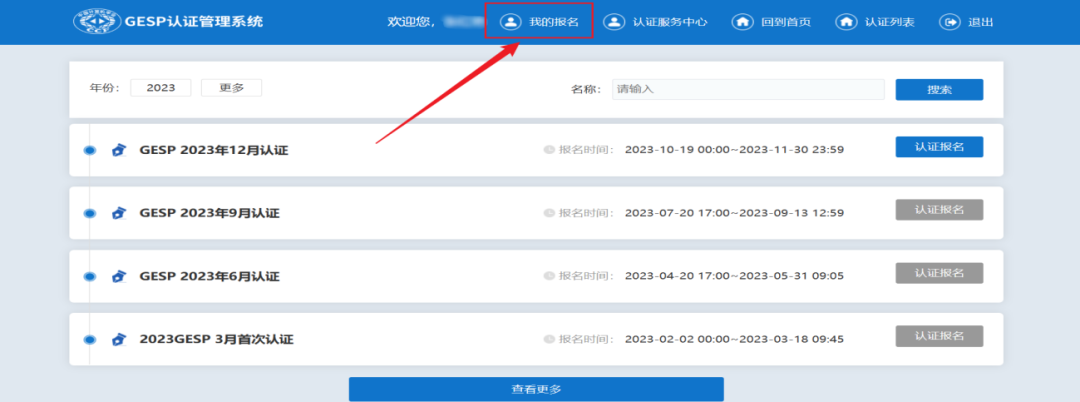Click the 欢迎您 greeting text
Screen dimensions: 1080x402
[x=411, y=22]
